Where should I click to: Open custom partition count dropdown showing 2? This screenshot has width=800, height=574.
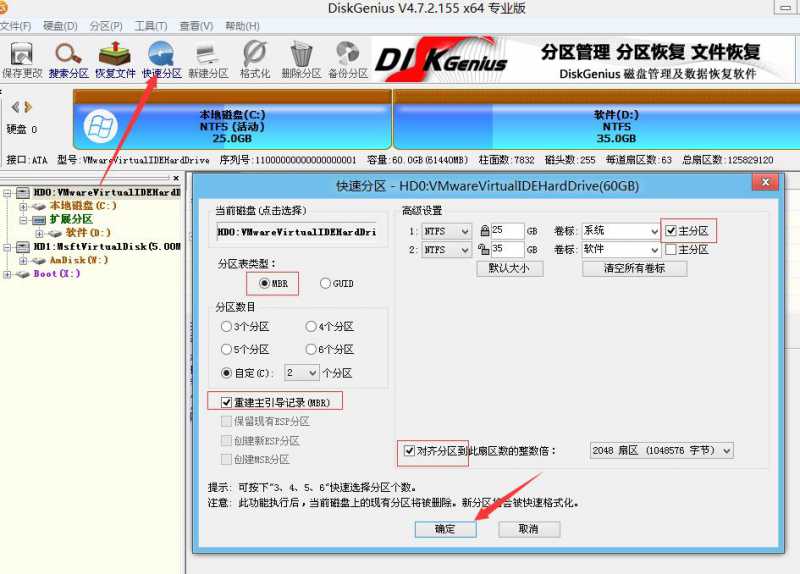[x=302, y=373]
